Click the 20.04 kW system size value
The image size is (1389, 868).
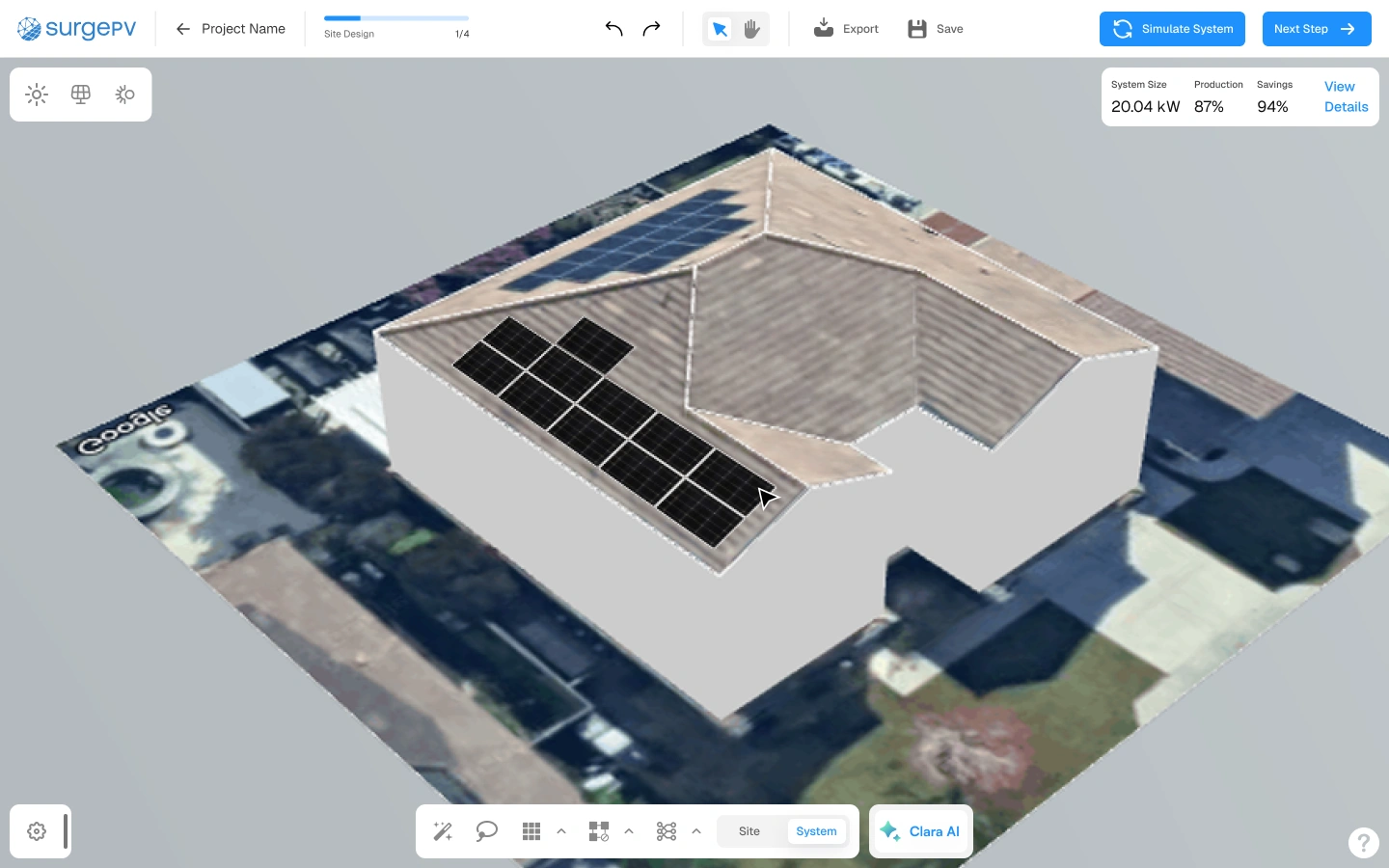coord(1145,107)
